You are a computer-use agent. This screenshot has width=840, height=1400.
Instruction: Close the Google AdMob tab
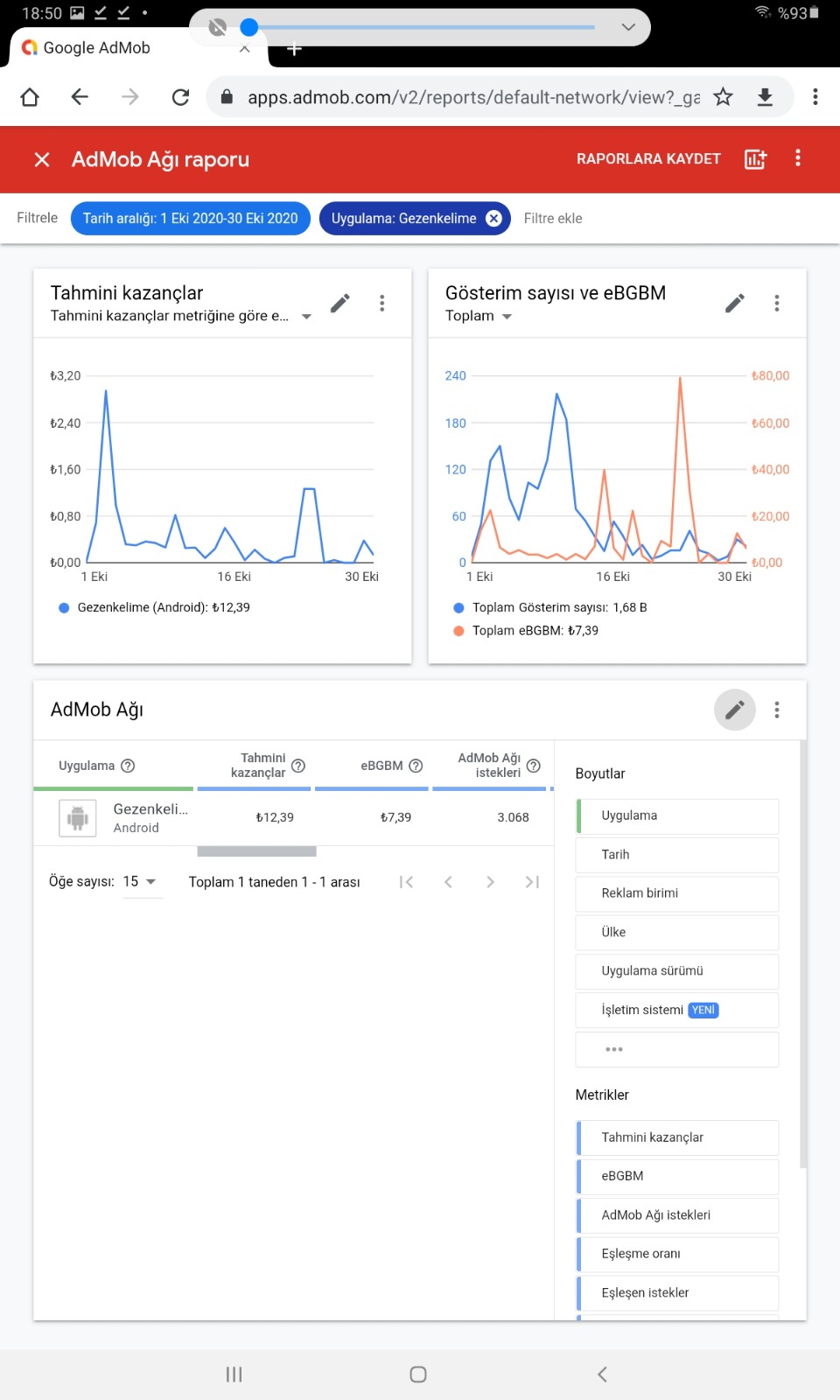245,49
